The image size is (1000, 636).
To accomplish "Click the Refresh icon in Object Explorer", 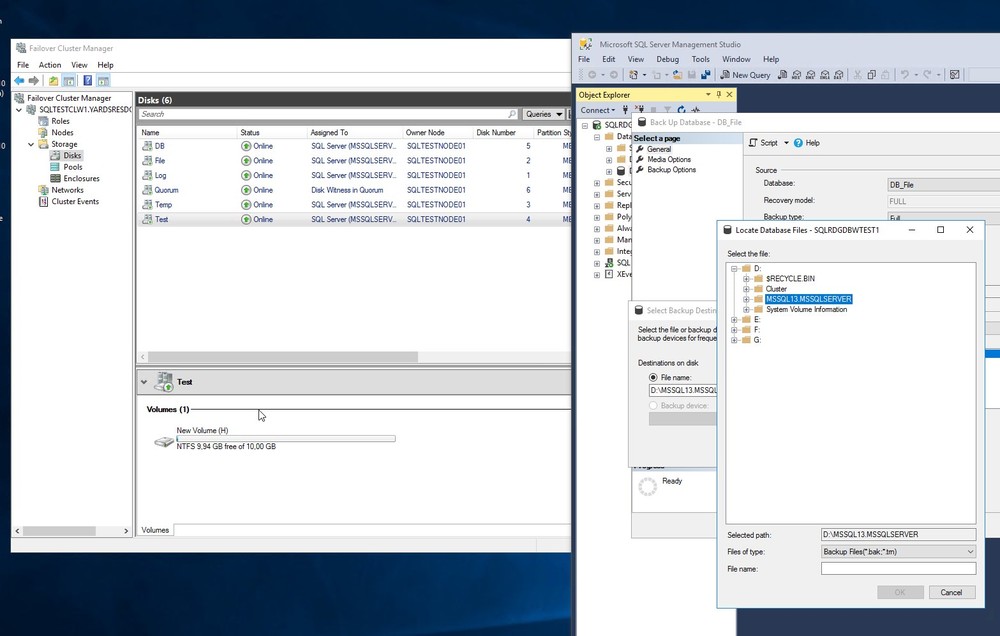I will 681,110.
